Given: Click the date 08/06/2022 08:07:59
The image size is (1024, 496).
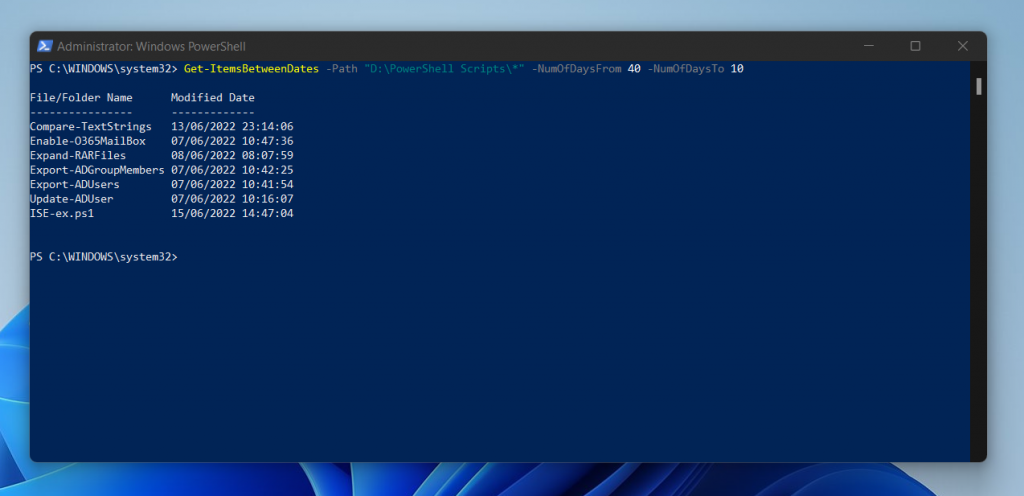Looking at the screenshot, I should [x=232, y=155].
